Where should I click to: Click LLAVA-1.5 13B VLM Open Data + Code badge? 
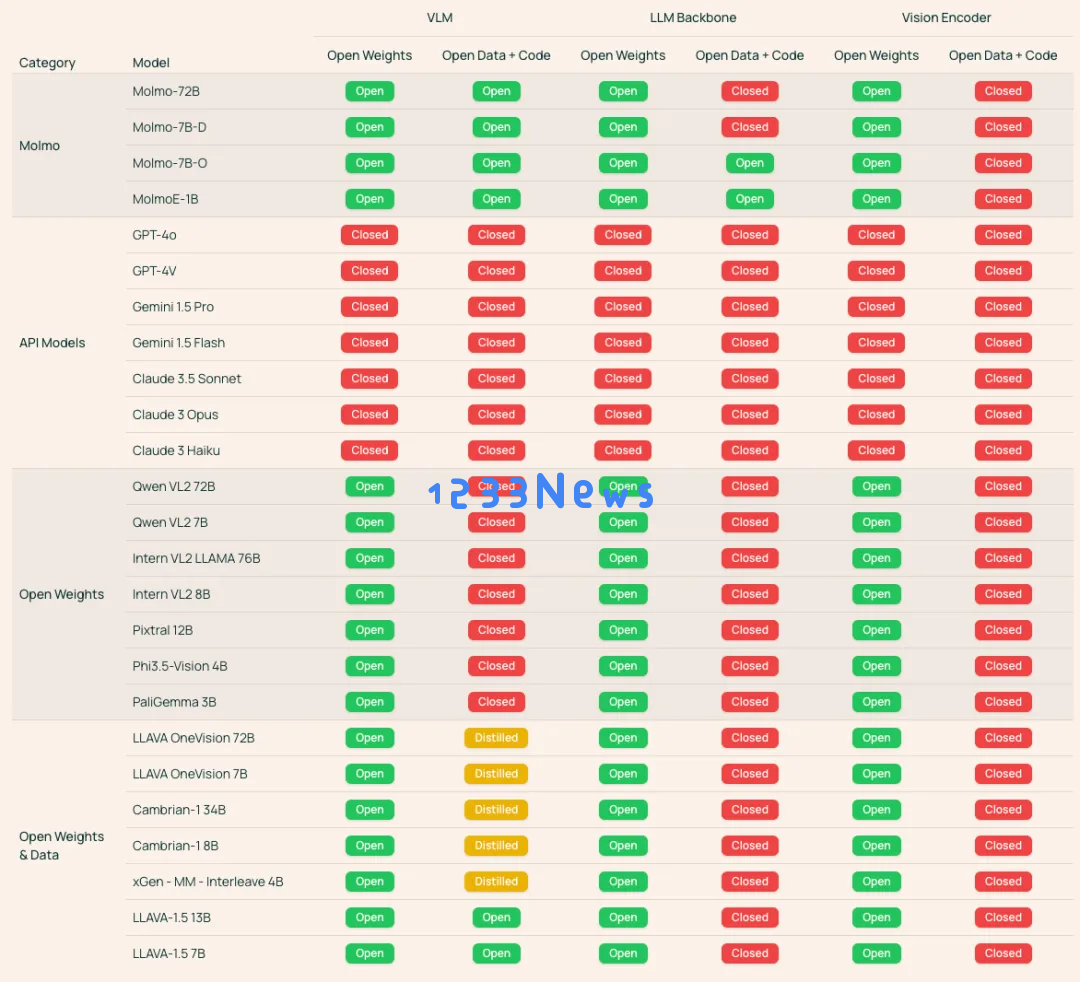(x=496, y=917)
